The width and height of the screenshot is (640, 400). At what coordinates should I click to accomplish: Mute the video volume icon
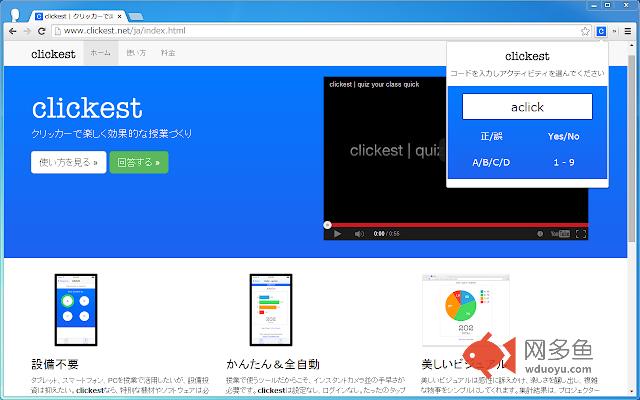pyautogui.click(x=359, y=234)
